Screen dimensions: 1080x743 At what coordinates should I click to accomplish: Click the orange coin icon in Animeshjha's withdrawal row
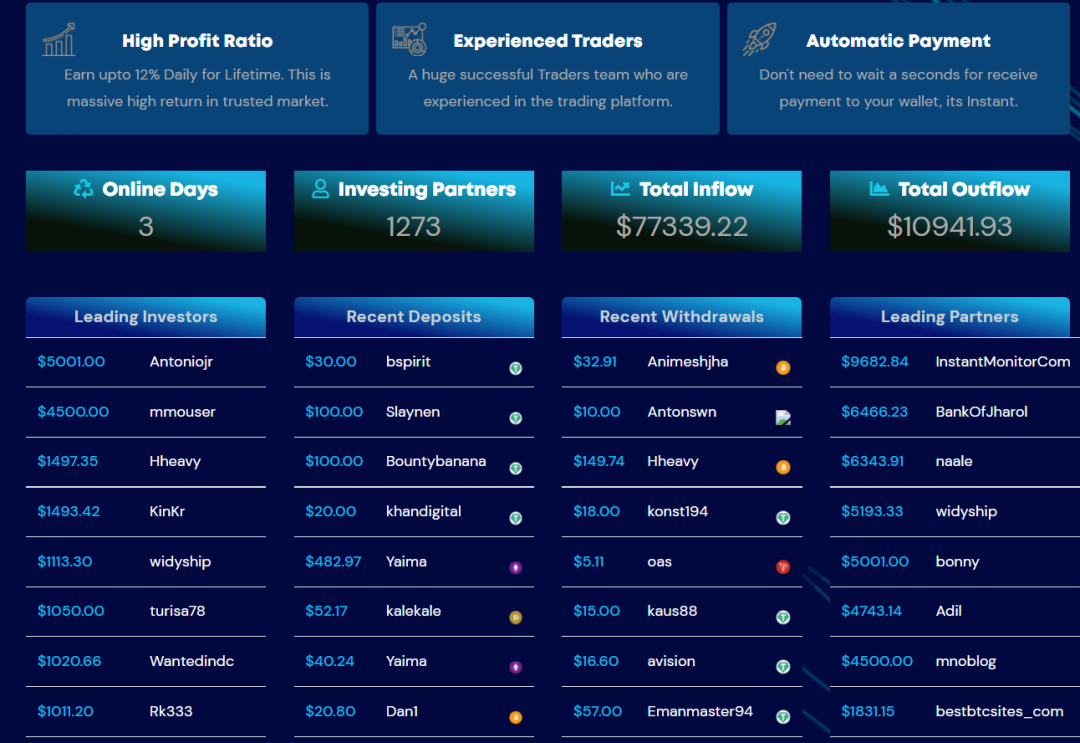783,368
